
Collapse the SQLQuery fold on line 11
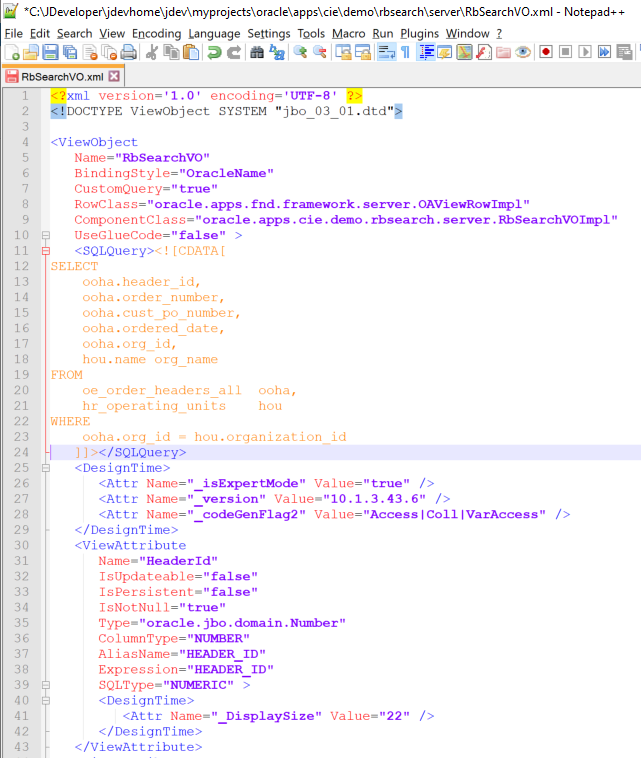[46, 251]
